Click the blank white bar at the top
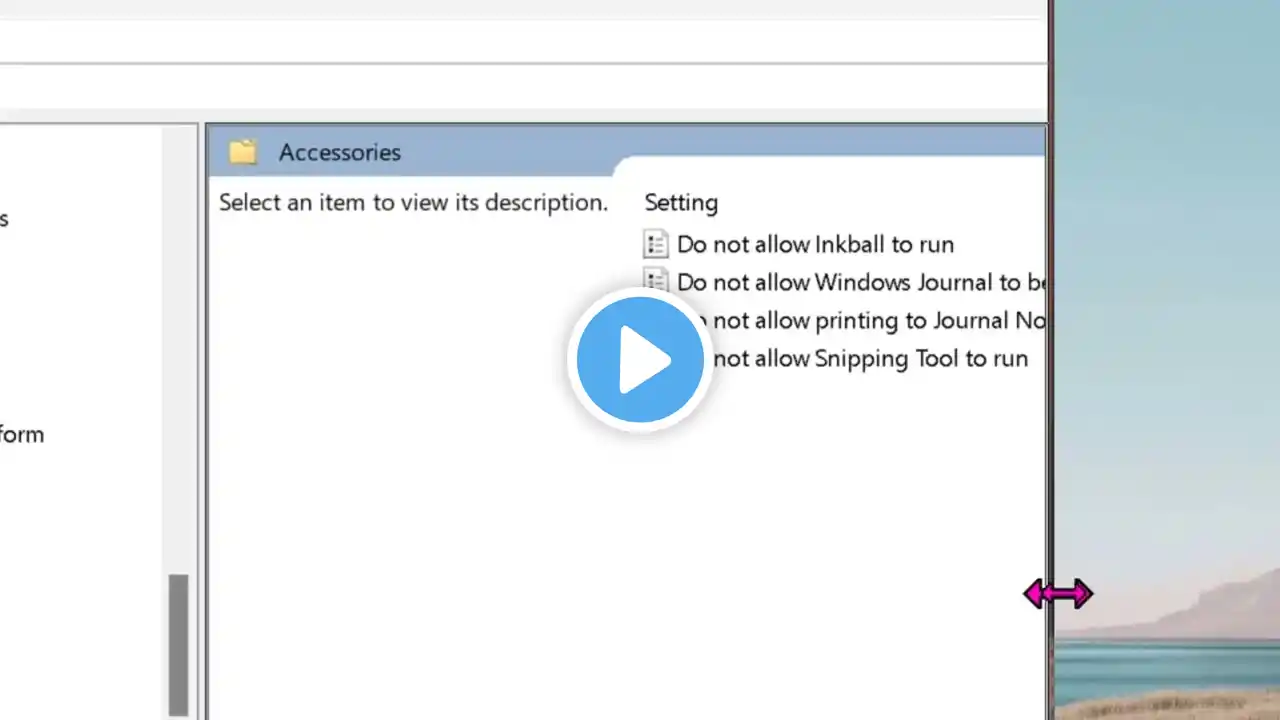The image size is (1280, 720). pyautogui.click(x=520, y=40)
